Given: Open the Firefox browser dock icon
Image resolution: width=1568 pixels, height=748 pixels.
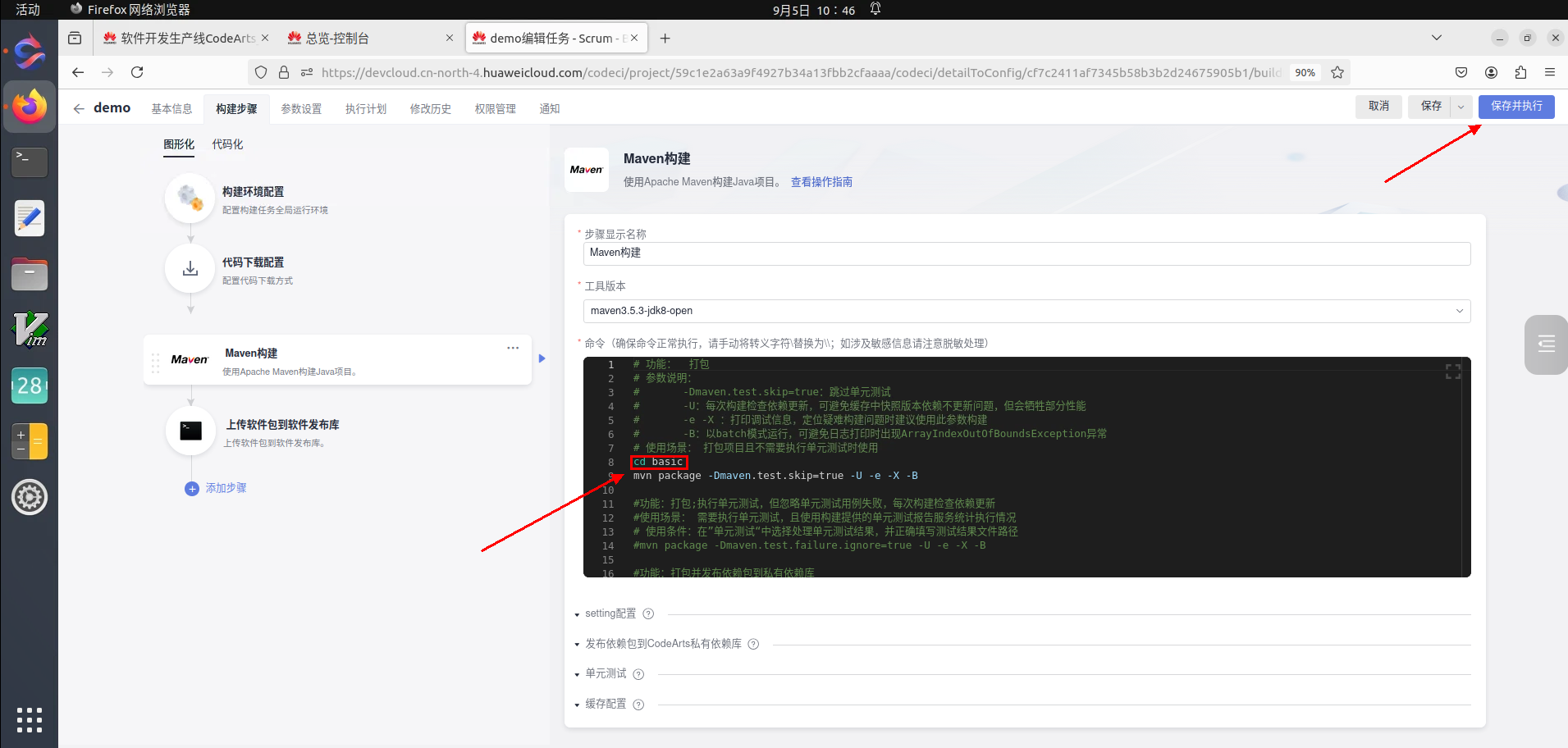Looking at the screenshot, I should coord(30,107).
